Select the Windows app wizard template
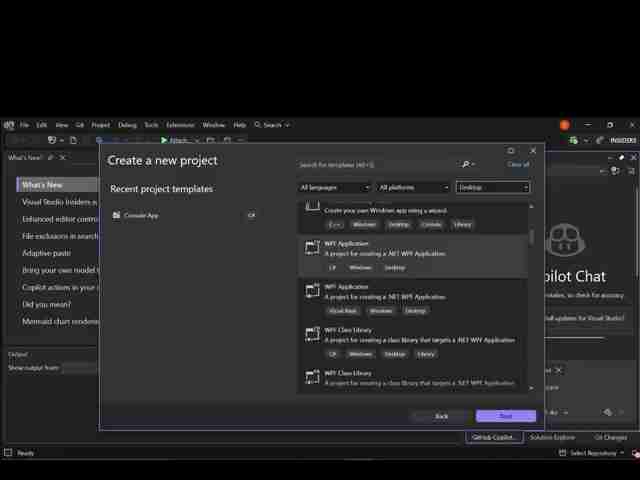Screen dimensions: 640x480 [x=412, y=217]
